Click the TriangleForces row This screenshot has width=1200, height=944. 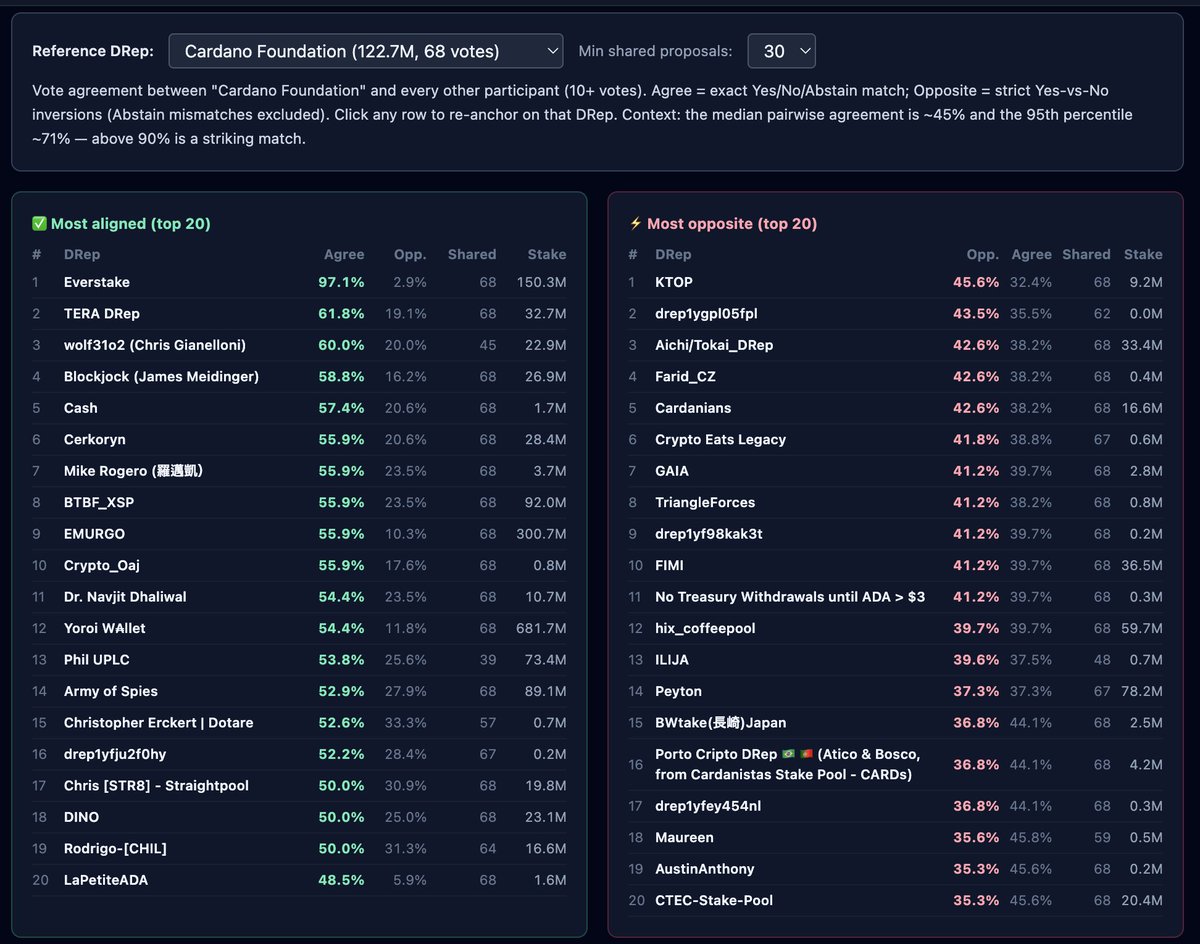tap(895, 502)
